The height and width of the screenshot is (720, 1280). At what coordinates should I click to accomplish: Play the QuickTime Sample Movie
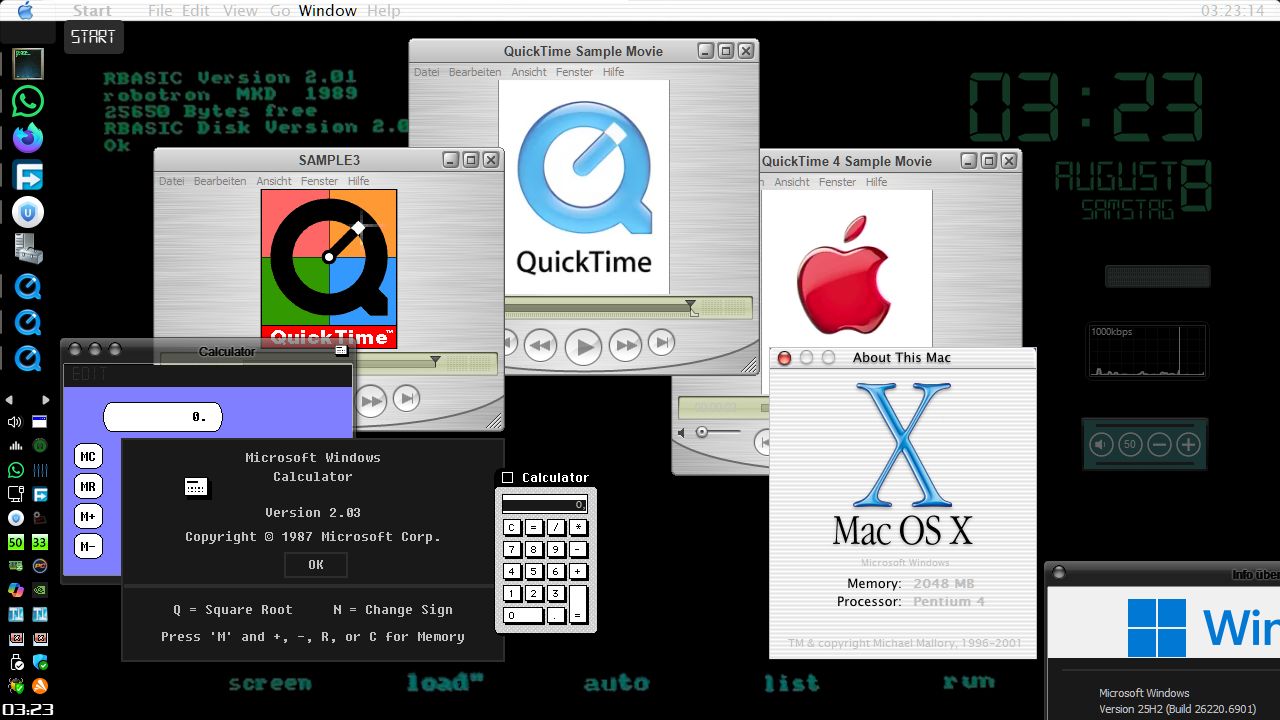pyautogui.click(x=583, y=347)
